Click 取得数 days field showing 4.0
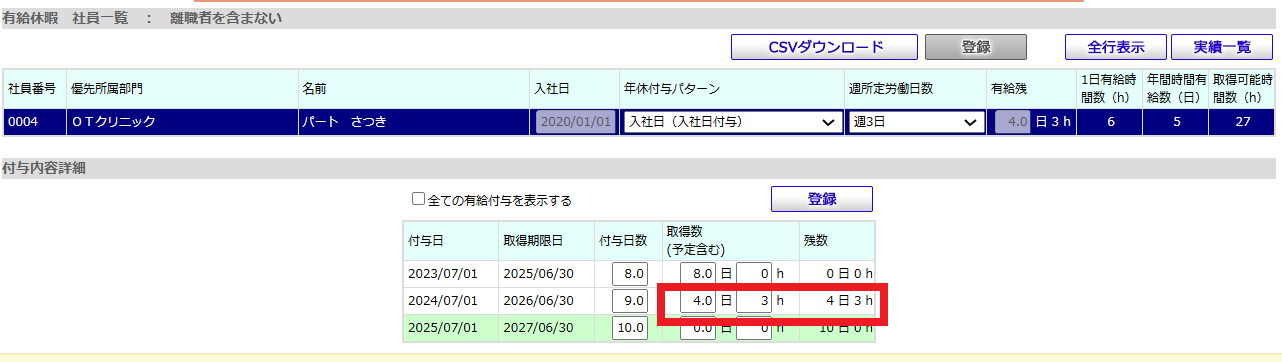The image size is (1282, 362). point(697,301)
